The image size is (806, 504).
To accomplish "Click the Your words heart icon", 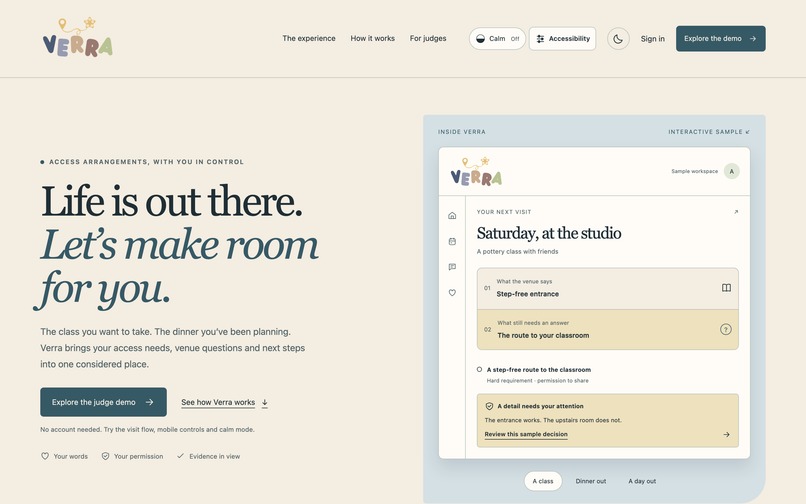I will click(45, 456).
